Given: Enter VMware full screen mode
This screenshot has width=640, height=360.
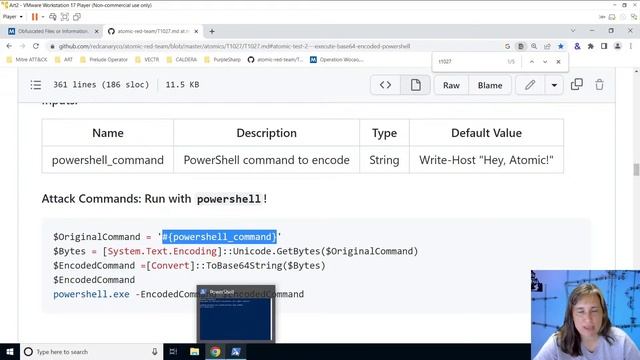Looking at the screenshot, I should click(65, 17).
